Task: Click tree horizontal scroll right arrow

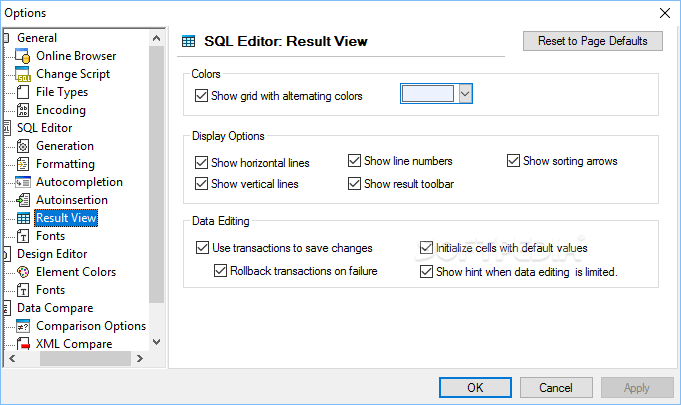Action: (139, 359)
